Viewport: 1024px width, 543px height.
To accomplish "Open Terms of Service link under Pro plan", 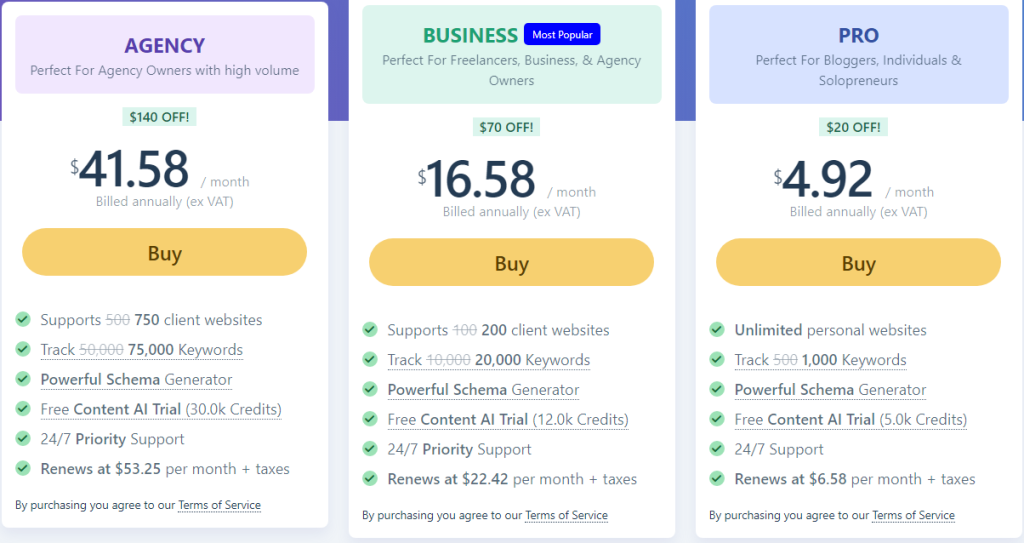I will coord(913,516).
